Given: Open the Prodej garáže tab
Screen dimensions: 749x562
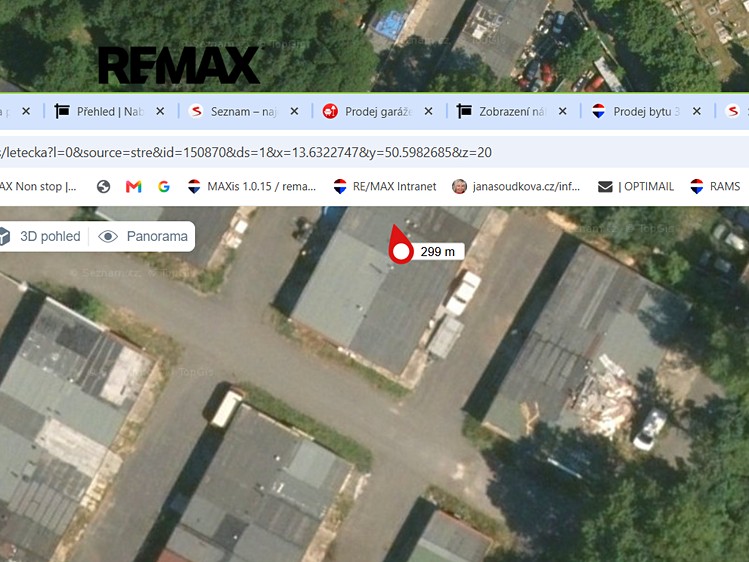Looking at the screenshot, I should (378, 111).
